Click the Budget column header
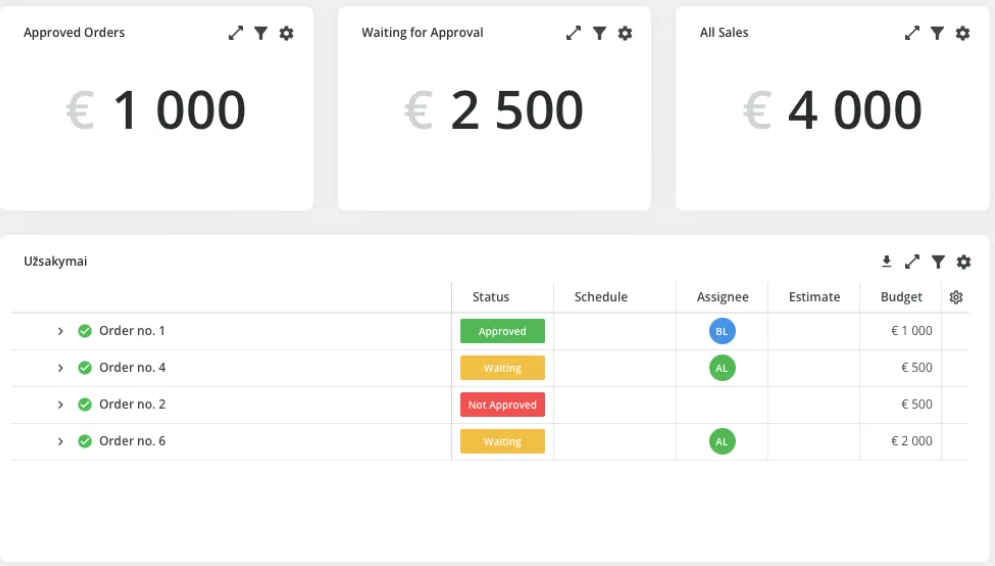 click(x=901, y=297)
